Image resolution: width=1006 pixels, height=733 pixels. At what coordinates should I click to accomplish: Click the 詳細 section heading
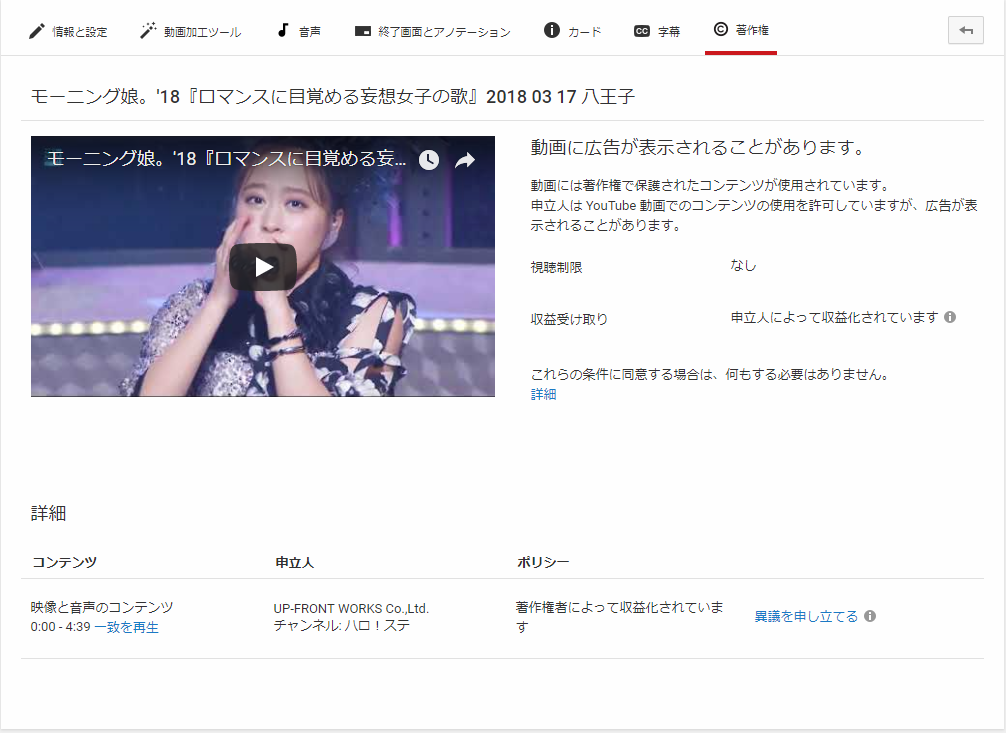click(x=49, y=513)
